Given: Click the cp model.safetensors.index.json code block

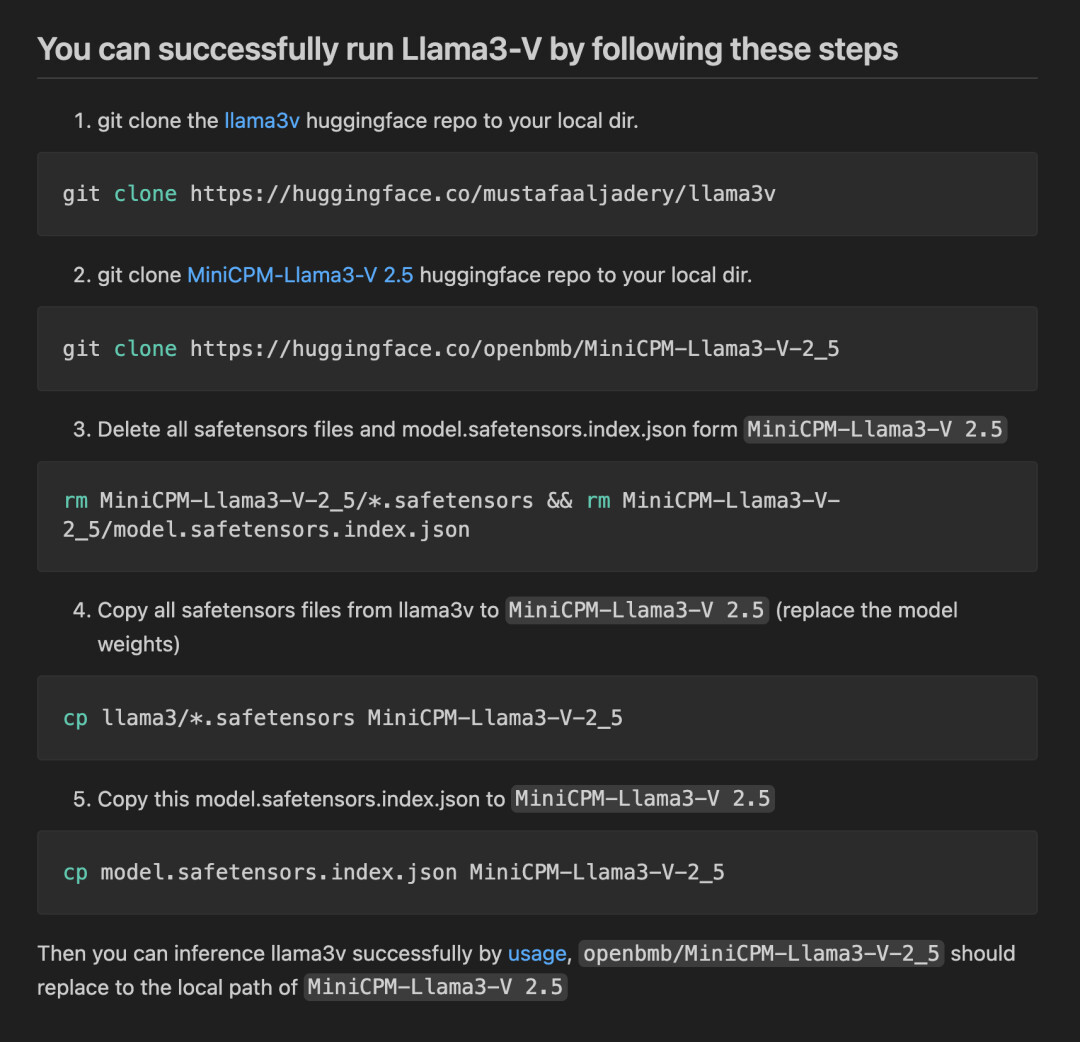Looking at the screenshot, I should point(537,872).
